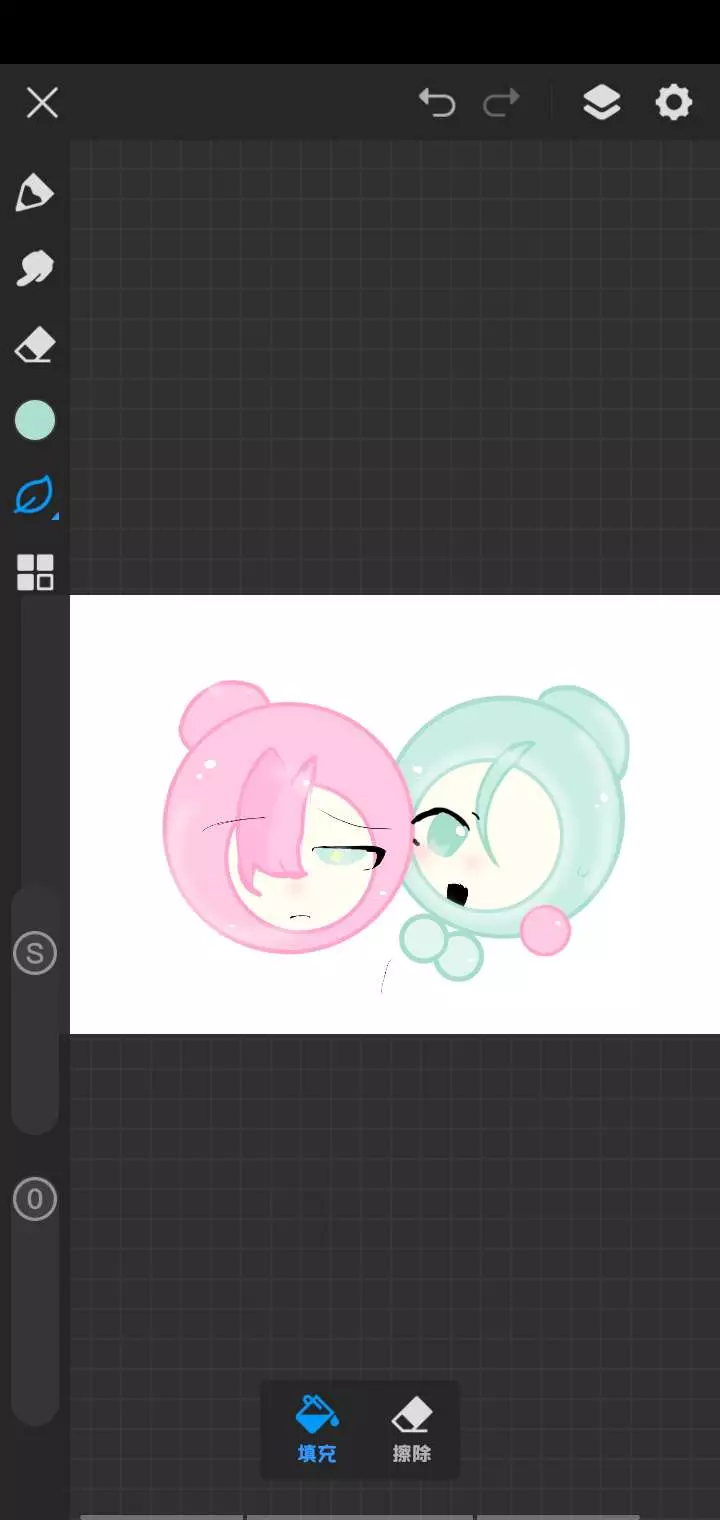Screen dimensions: 720x1520
Task: Tap the black open mouth of green character
Action: (456, 893)
